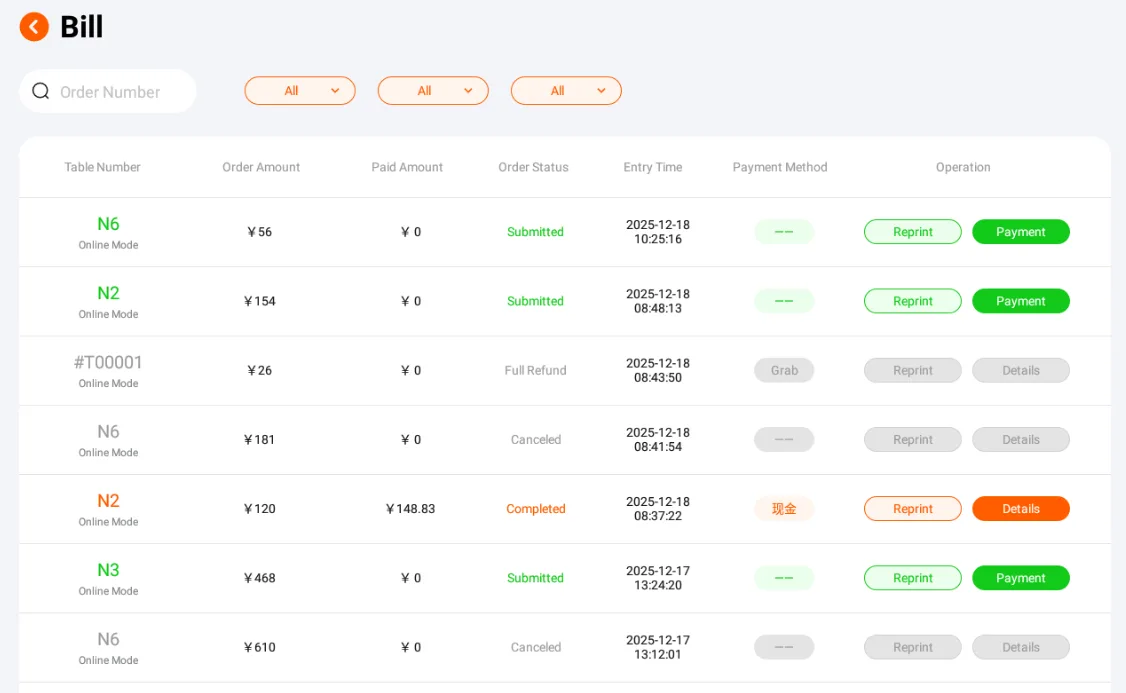
Task: Go back using the orange arrow icon
Action: 34,27
